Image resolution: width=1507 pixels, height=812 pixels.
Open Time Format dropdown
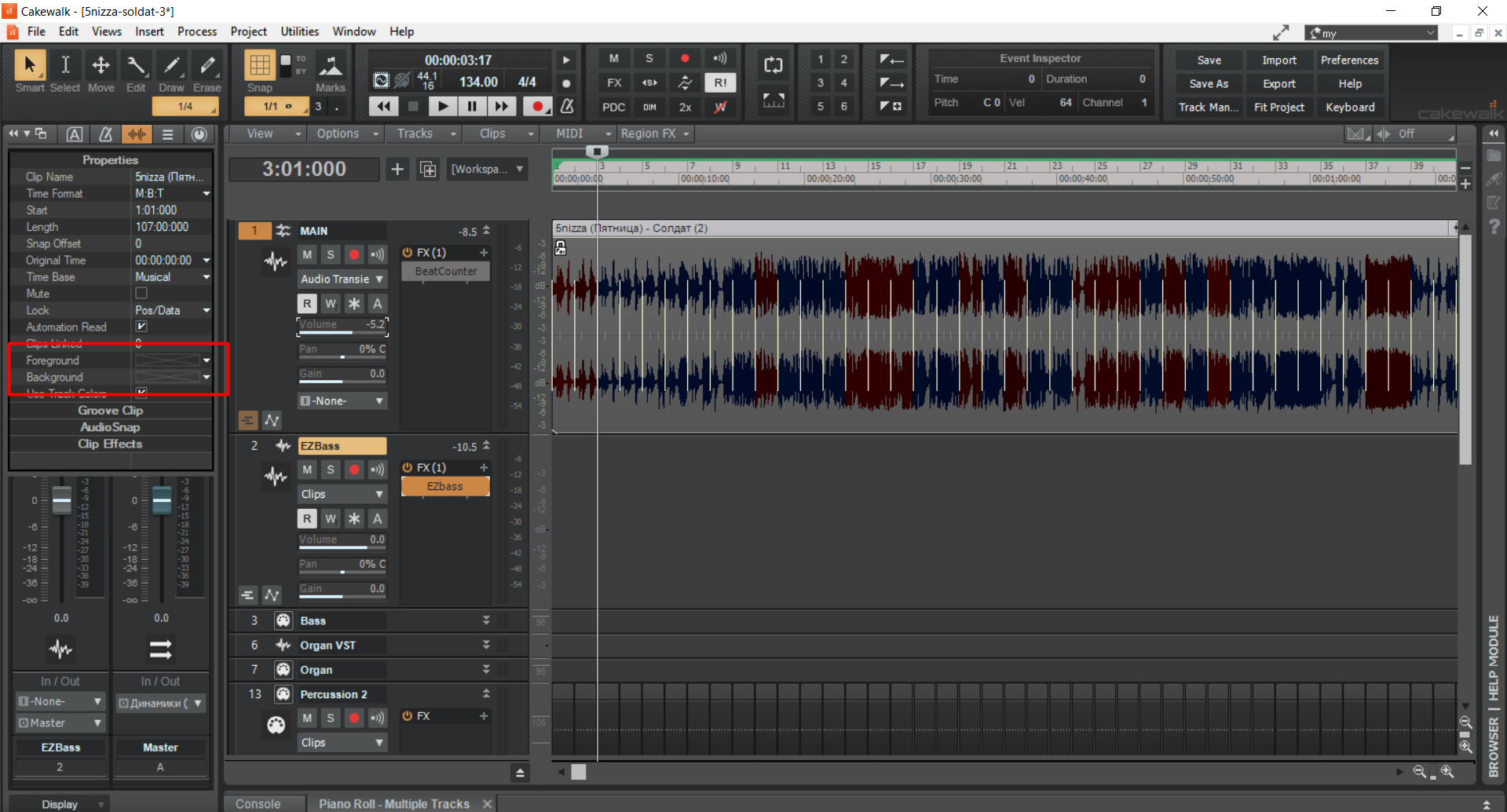[207, 193]
